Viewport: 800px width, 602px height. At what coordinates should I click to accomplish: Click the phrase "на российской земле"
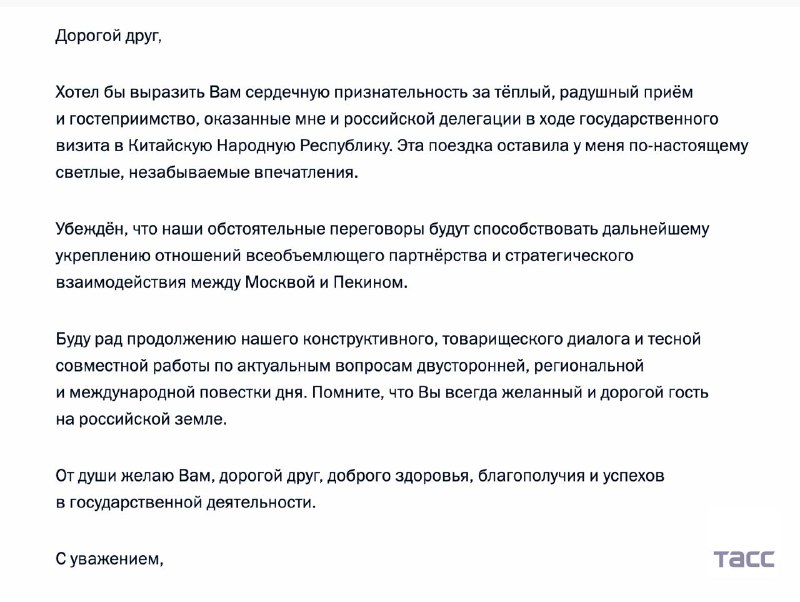(141, 420)
